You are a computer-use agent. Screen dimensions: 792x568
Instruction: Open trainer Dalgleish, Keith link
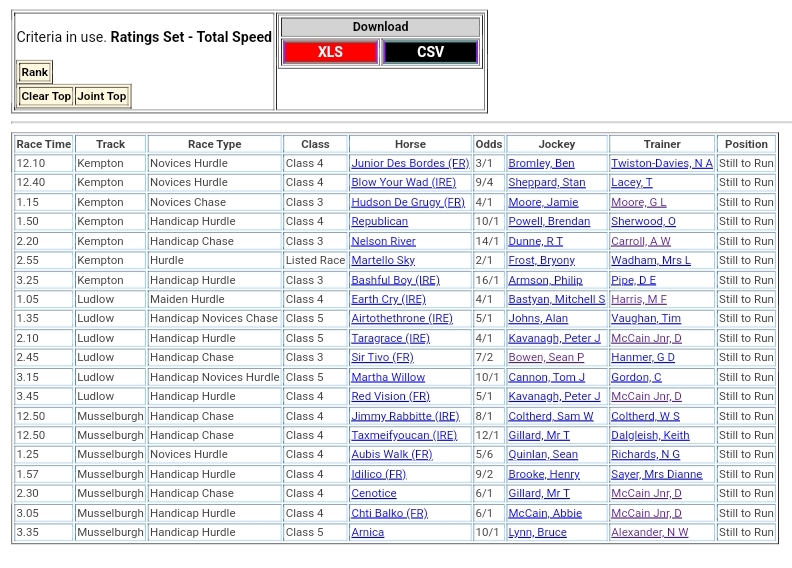tap(650, 436)
